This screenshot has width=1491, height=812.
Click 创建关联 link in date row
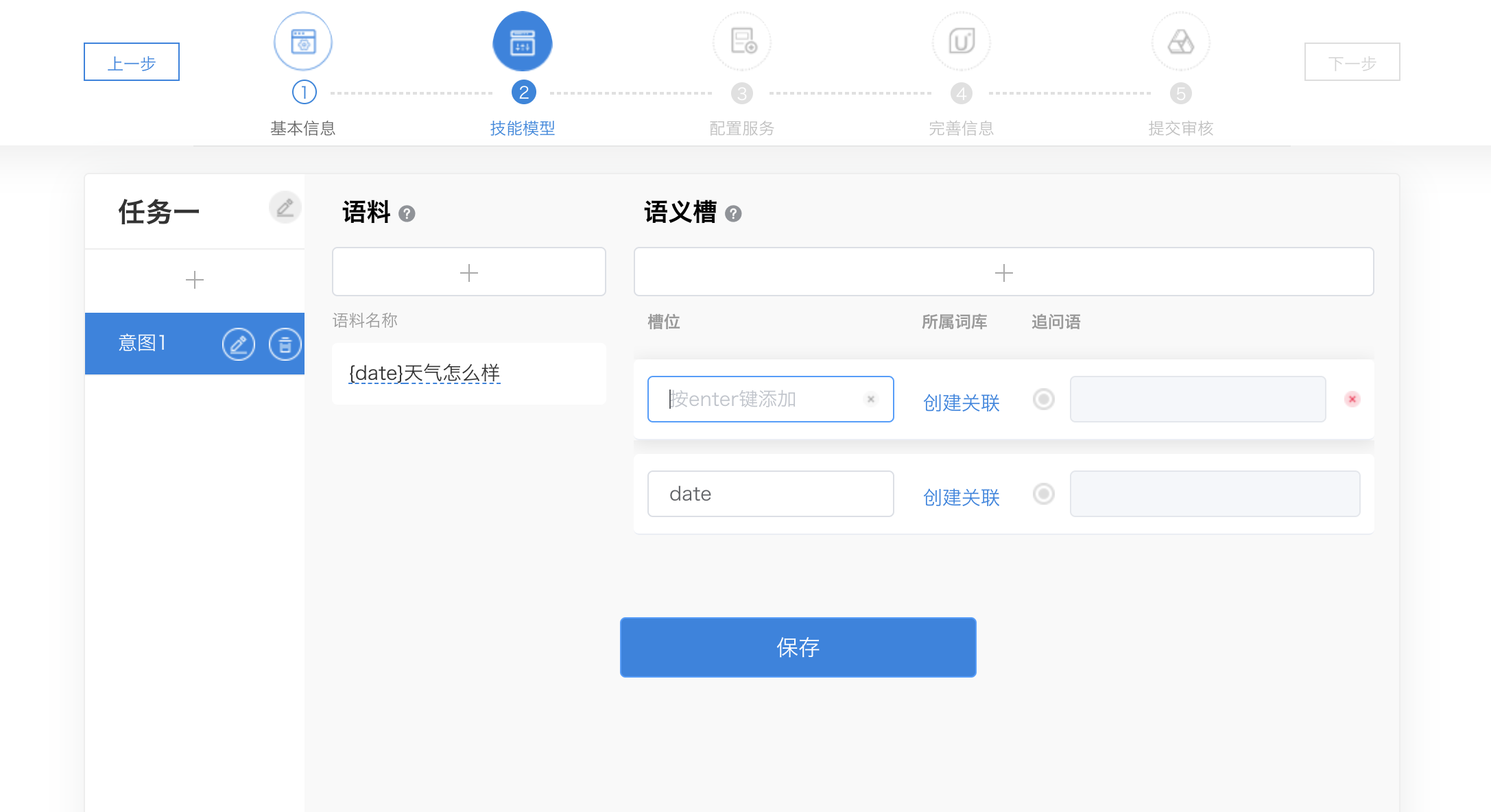click(962, 497)
